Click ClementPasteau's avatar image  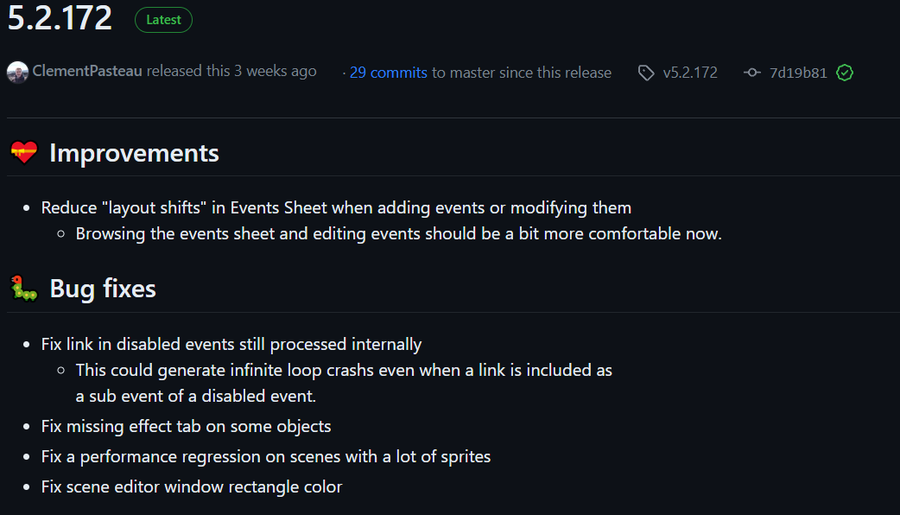(17, 72)
